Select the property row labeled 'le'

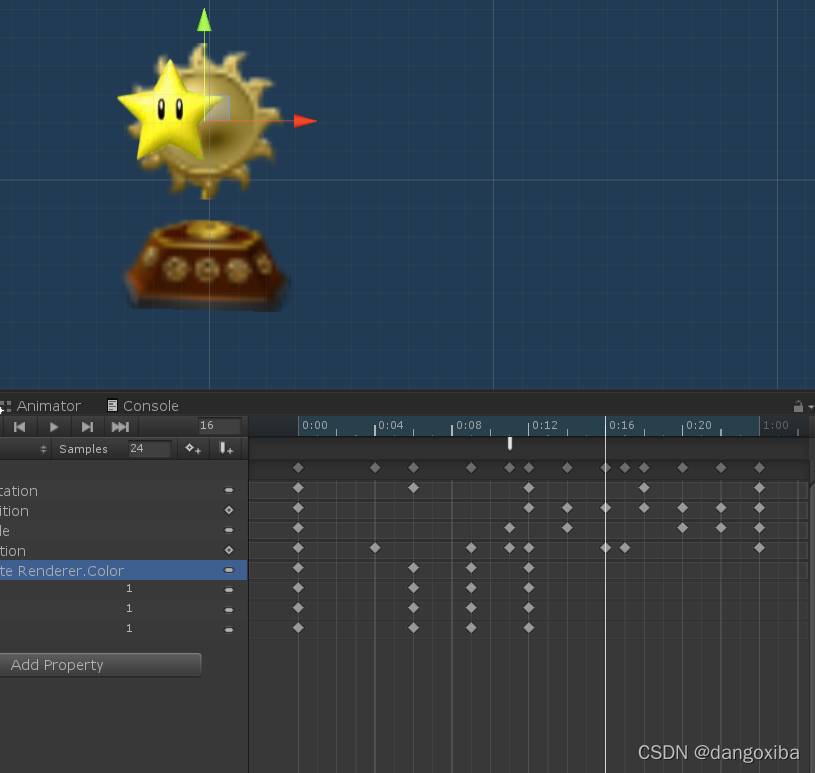click(x=123, y=531)
